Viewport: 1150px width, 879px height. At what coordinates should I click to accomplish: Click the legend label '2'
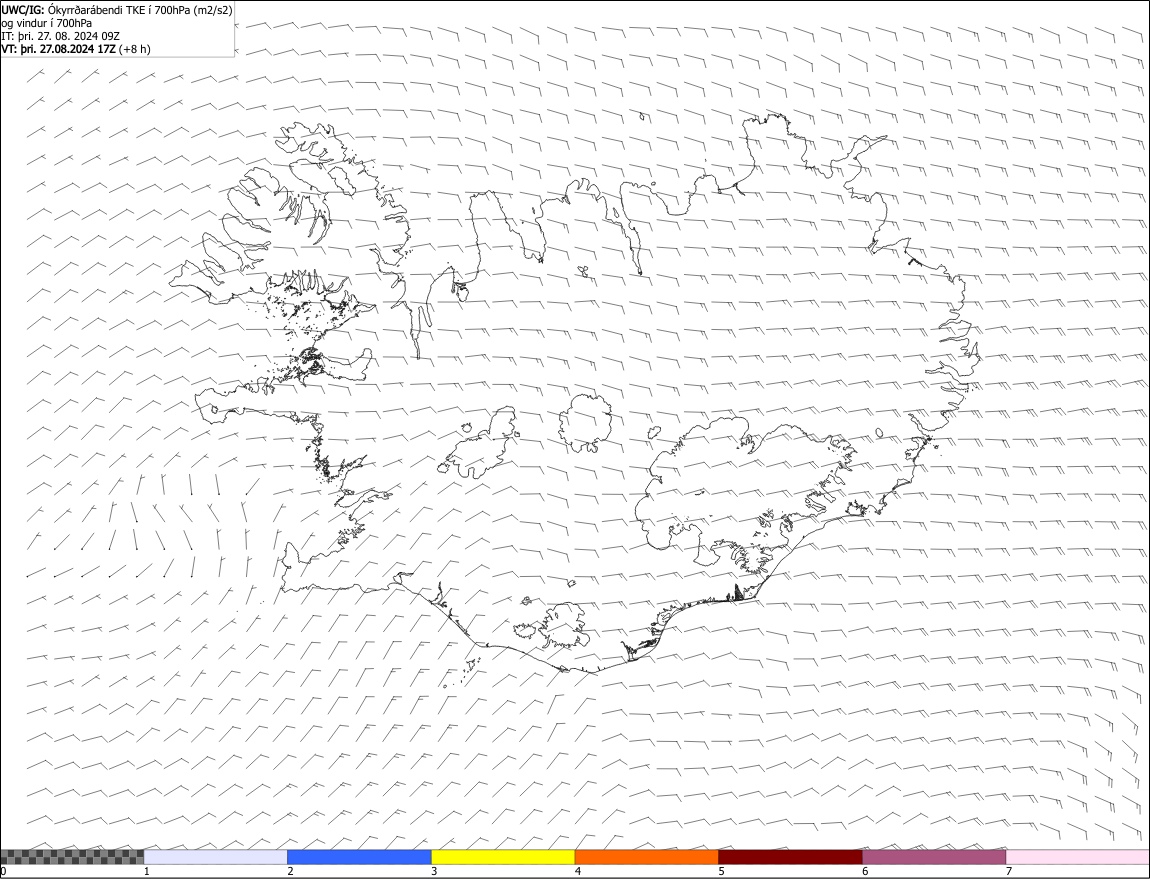(290, 871)
